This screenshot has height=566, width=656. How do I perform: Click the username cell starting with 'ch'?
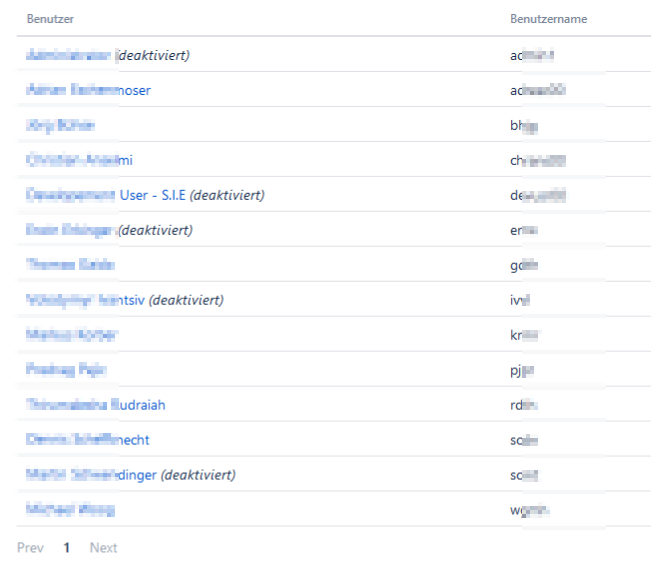[x=538, y=160]
